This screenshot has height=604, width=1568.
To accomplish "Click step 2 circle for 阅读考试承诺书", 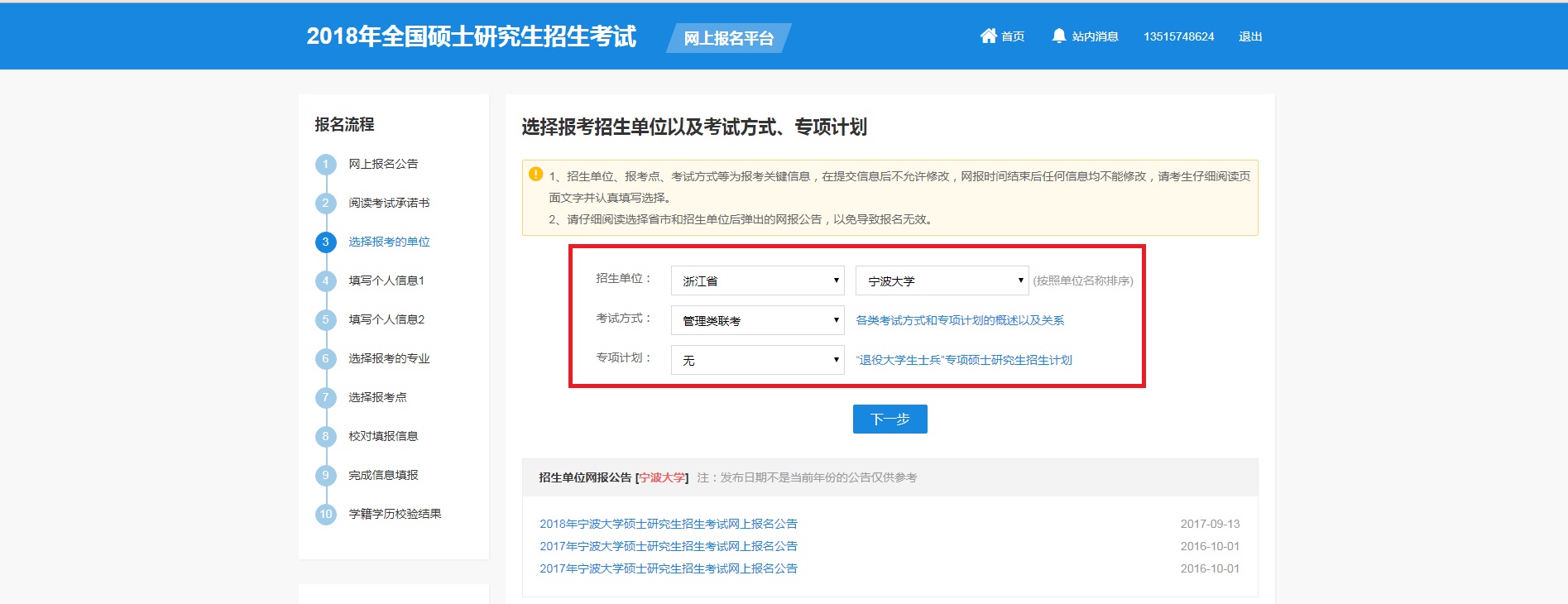I will click(326, 204).
